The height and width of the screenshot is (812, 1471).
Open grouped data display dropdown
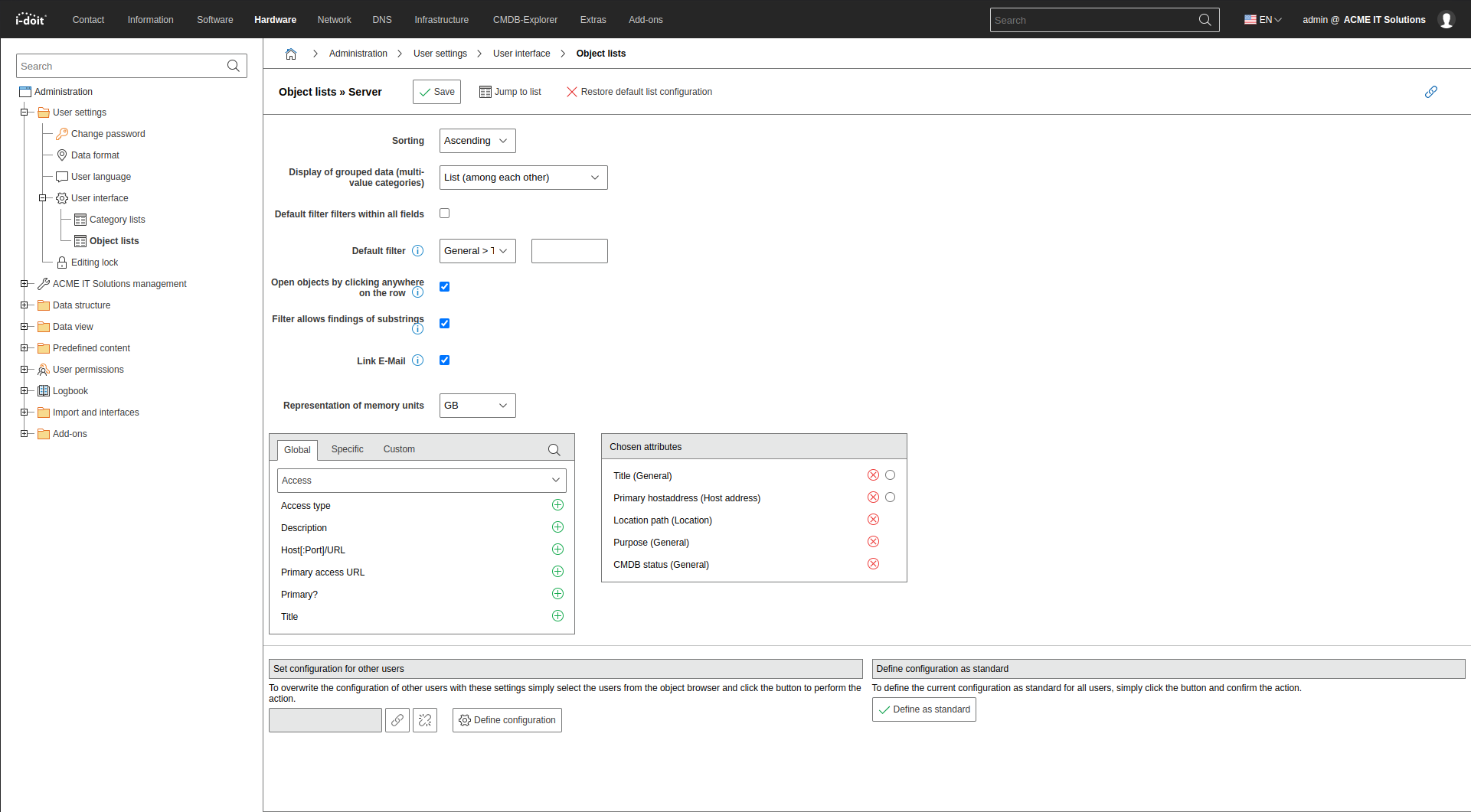pos(524,178)
